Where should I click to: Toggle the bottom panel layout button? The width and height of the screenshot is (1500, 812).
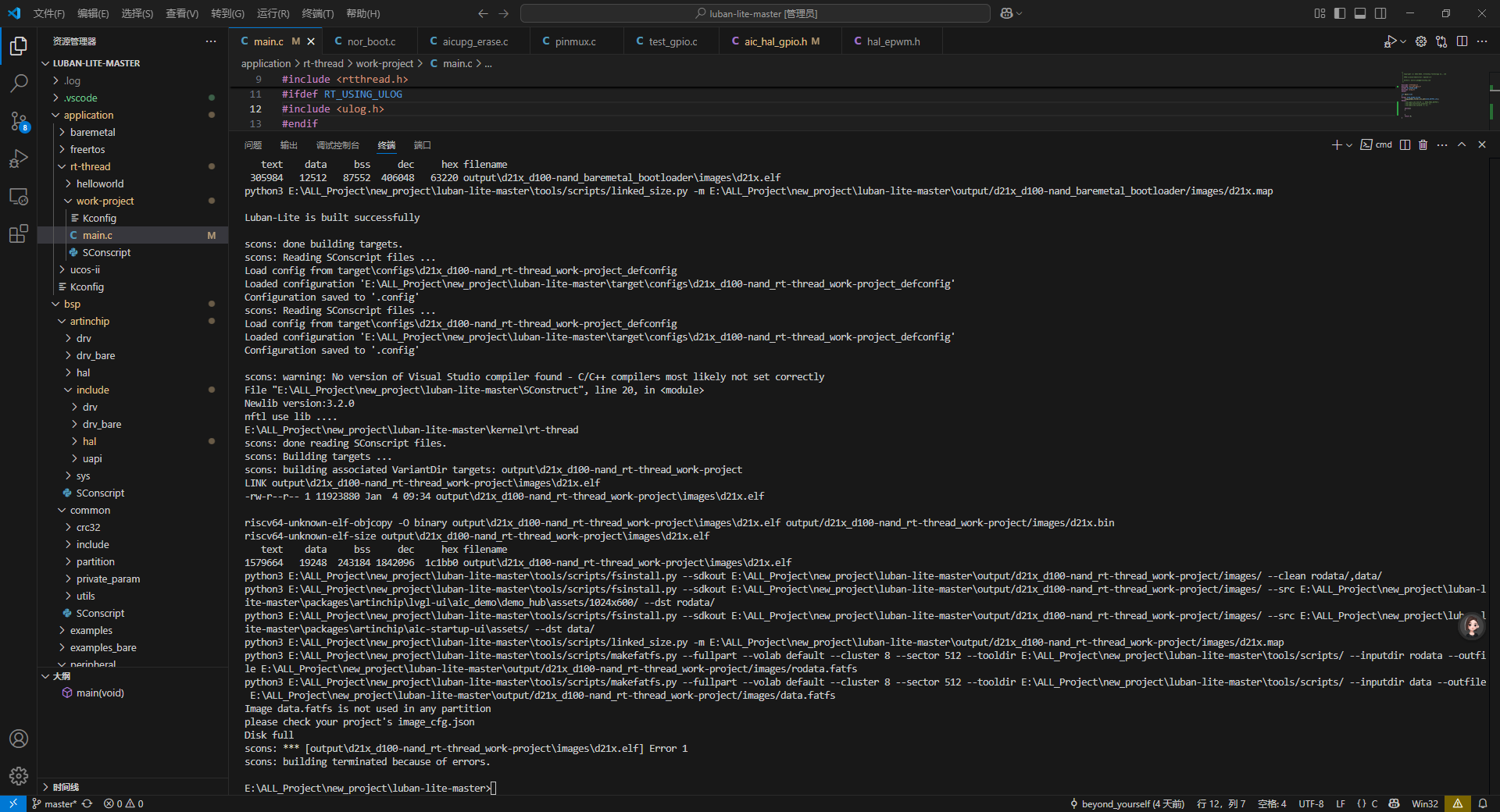tap(1360, 13)
